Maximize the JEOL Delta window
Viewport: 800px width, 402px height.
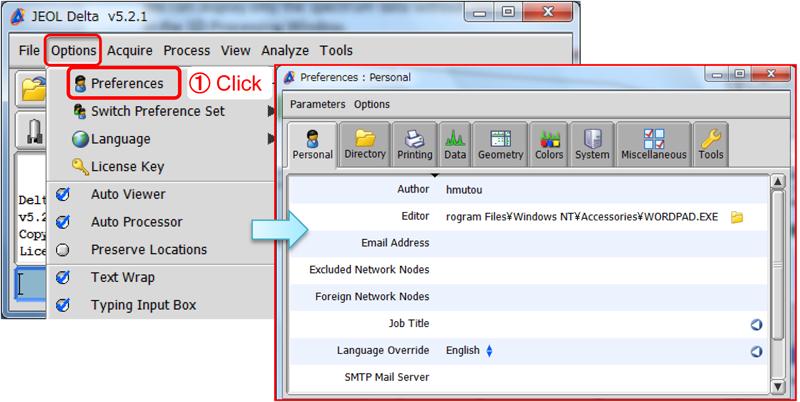(x=508, y=12)
